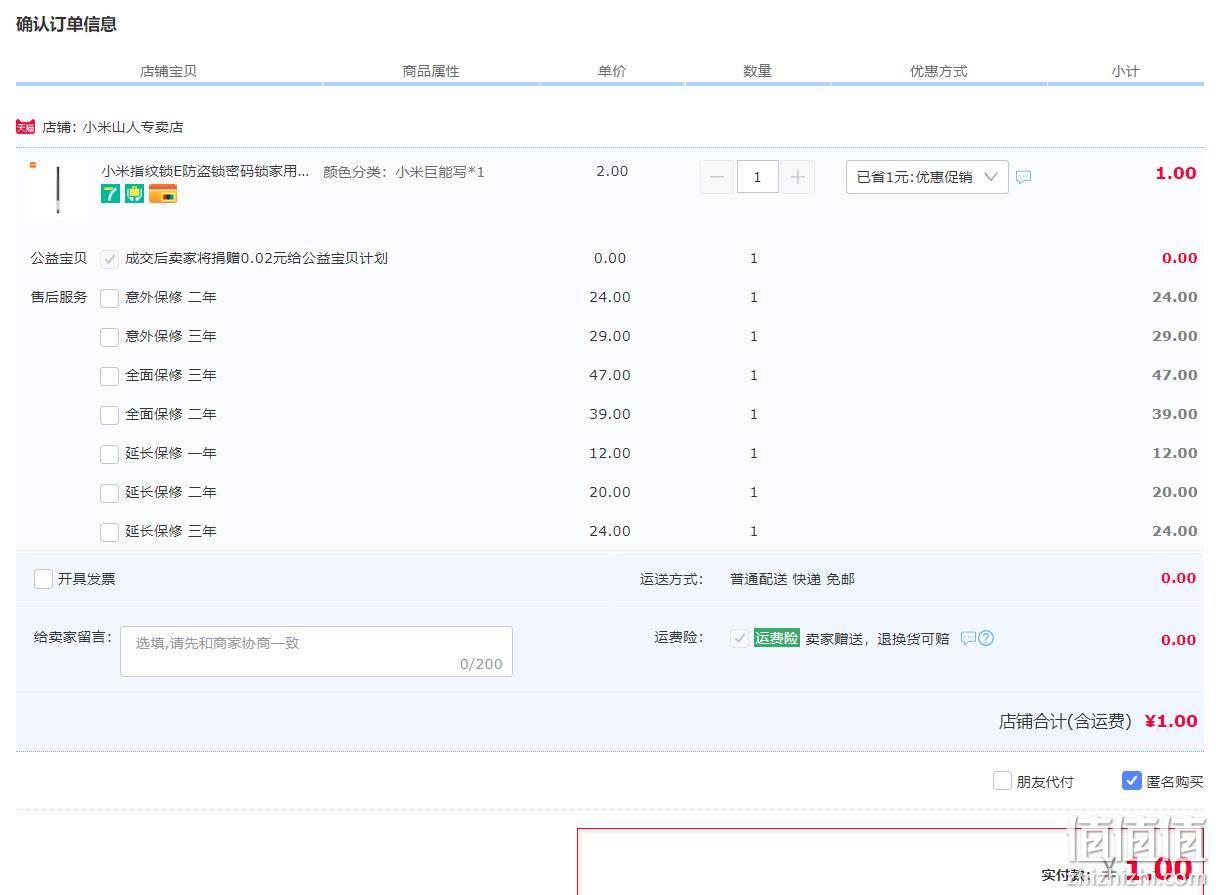
Task: Click the 普通配送 快递 免邮 shipping text
Action: point(792,579)
